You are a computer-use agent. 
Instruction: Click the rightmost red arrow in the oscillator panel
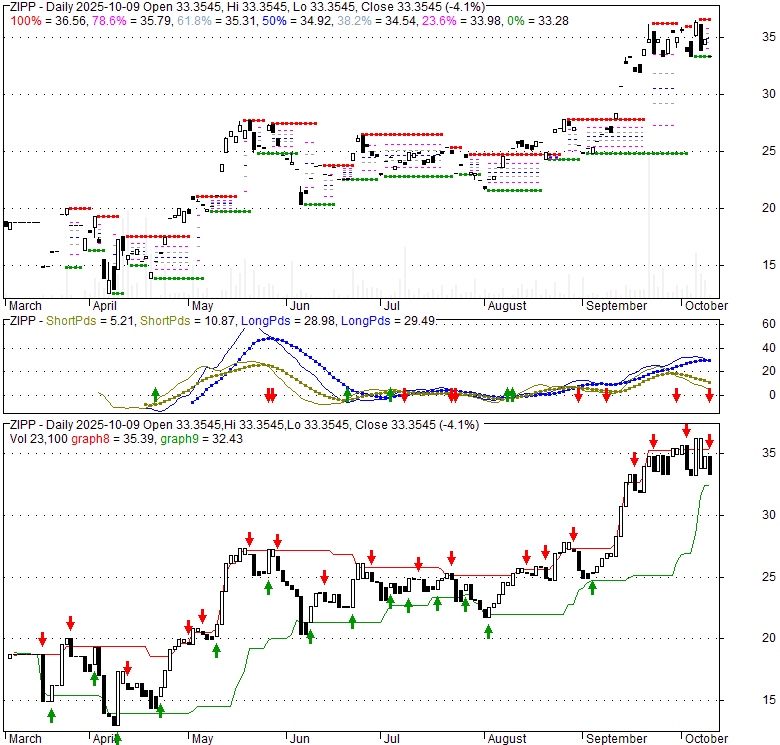click(709, 395)
